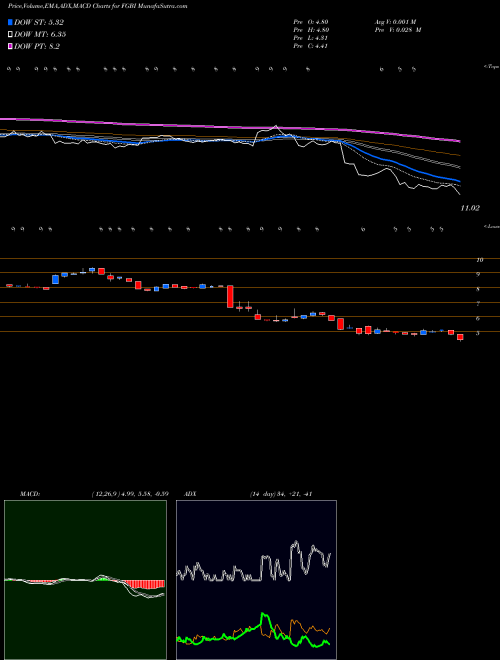
Task: Select the DOW MT value label
Action: [x=40, y=34]
